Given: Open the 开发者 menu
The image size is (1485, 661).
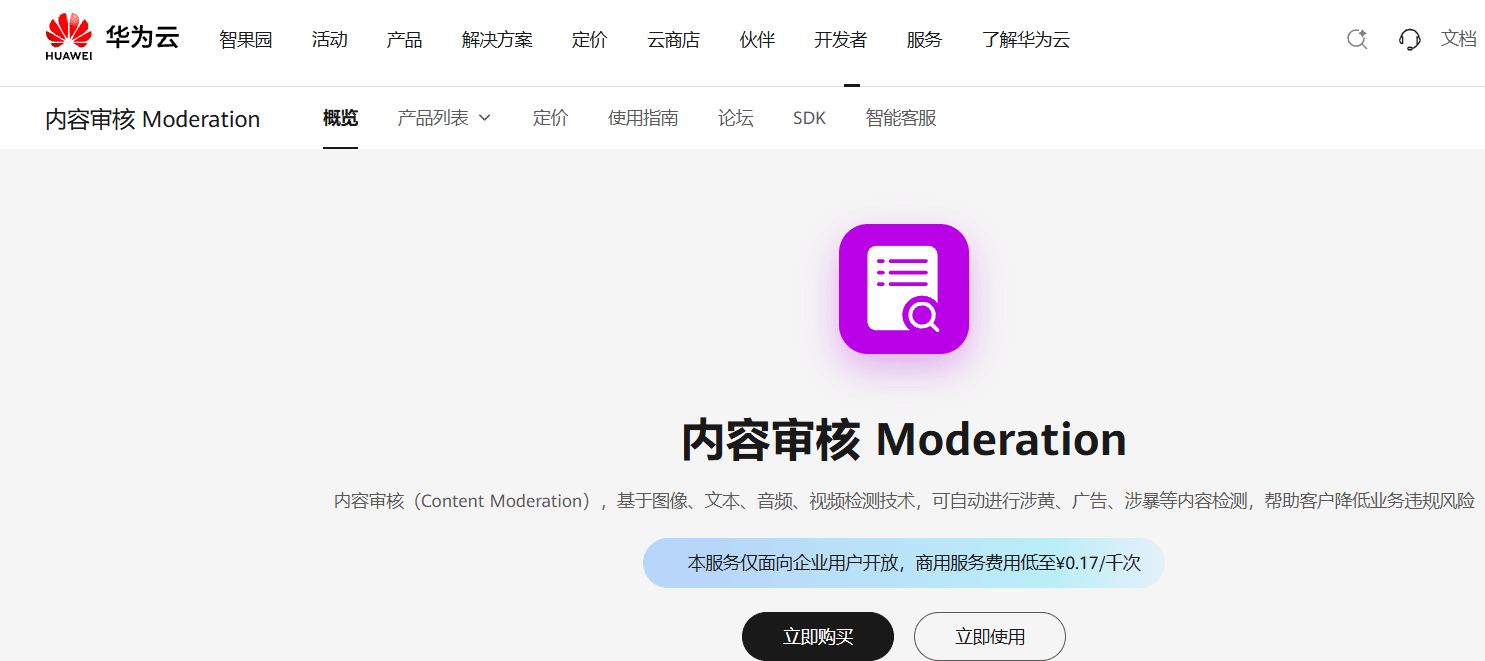Looking at the screenshot, I should pos(841,40).
